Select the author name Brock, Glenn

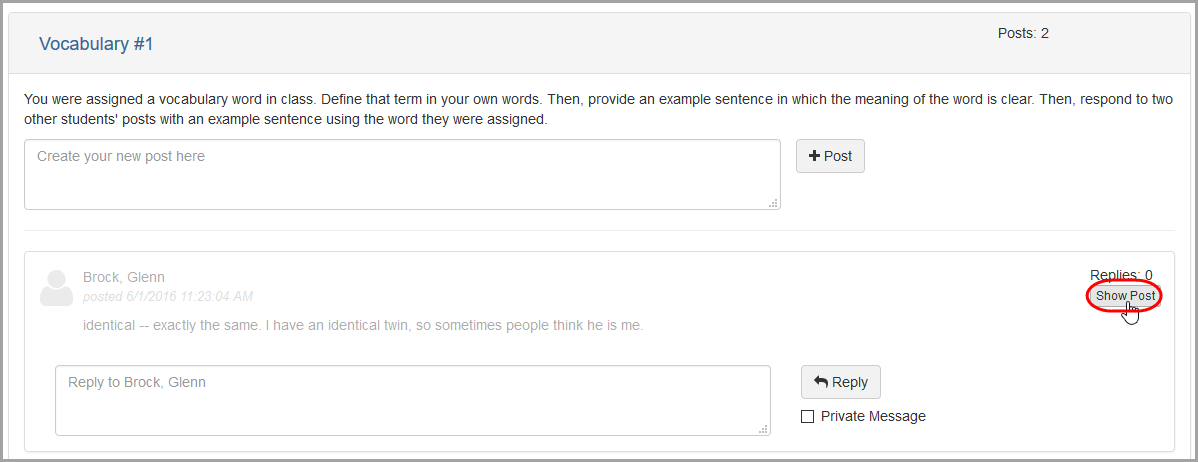click(x=124, y=277)
